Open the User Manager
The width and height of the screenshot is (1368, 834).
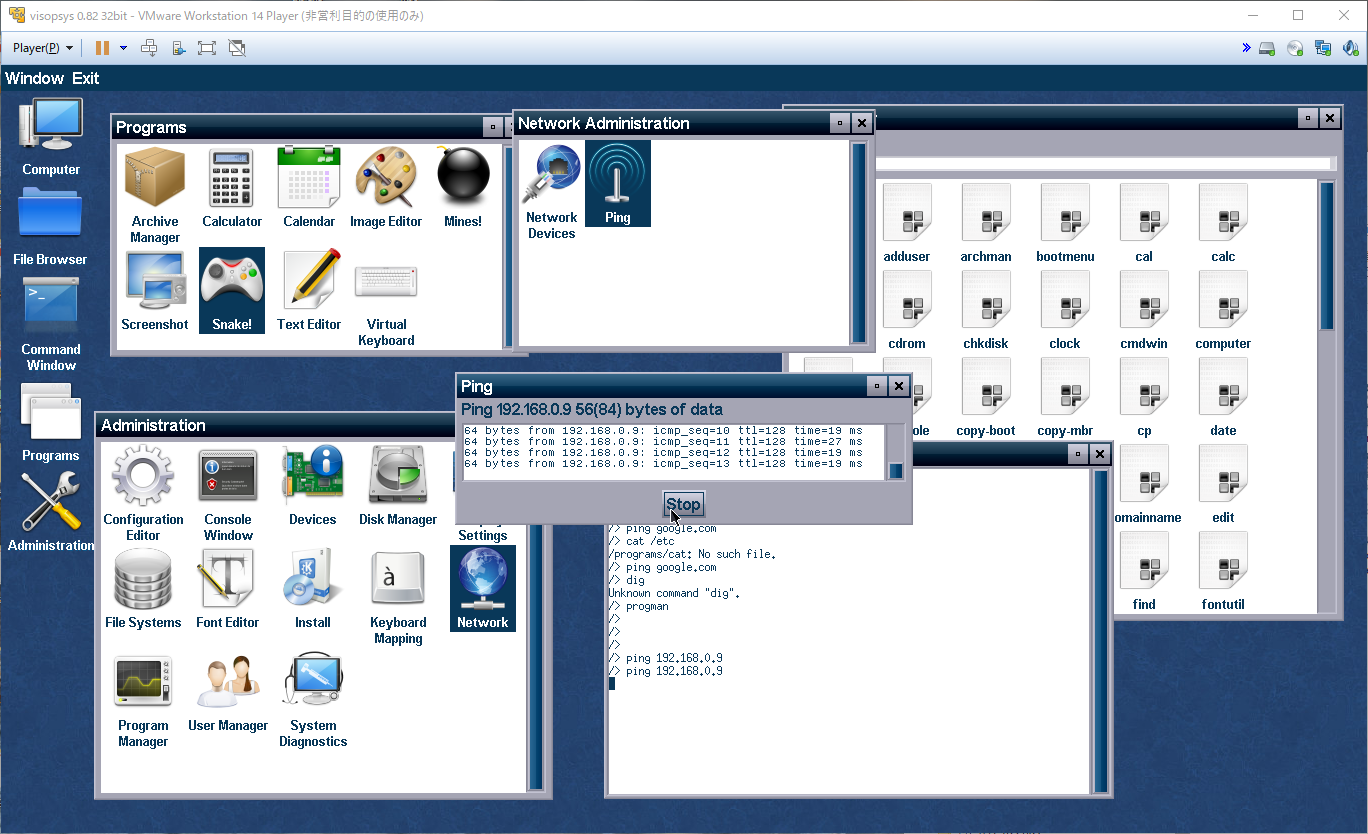(x=228, y=692)
